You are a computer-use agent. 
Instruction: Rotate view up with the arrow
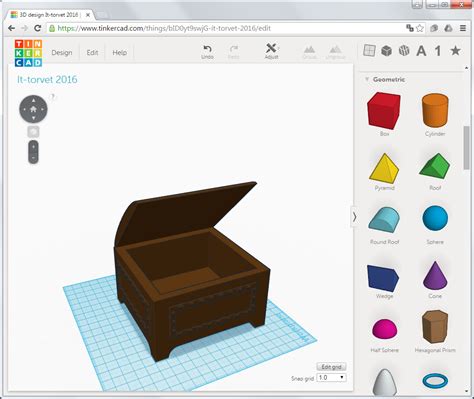(33, 100)
